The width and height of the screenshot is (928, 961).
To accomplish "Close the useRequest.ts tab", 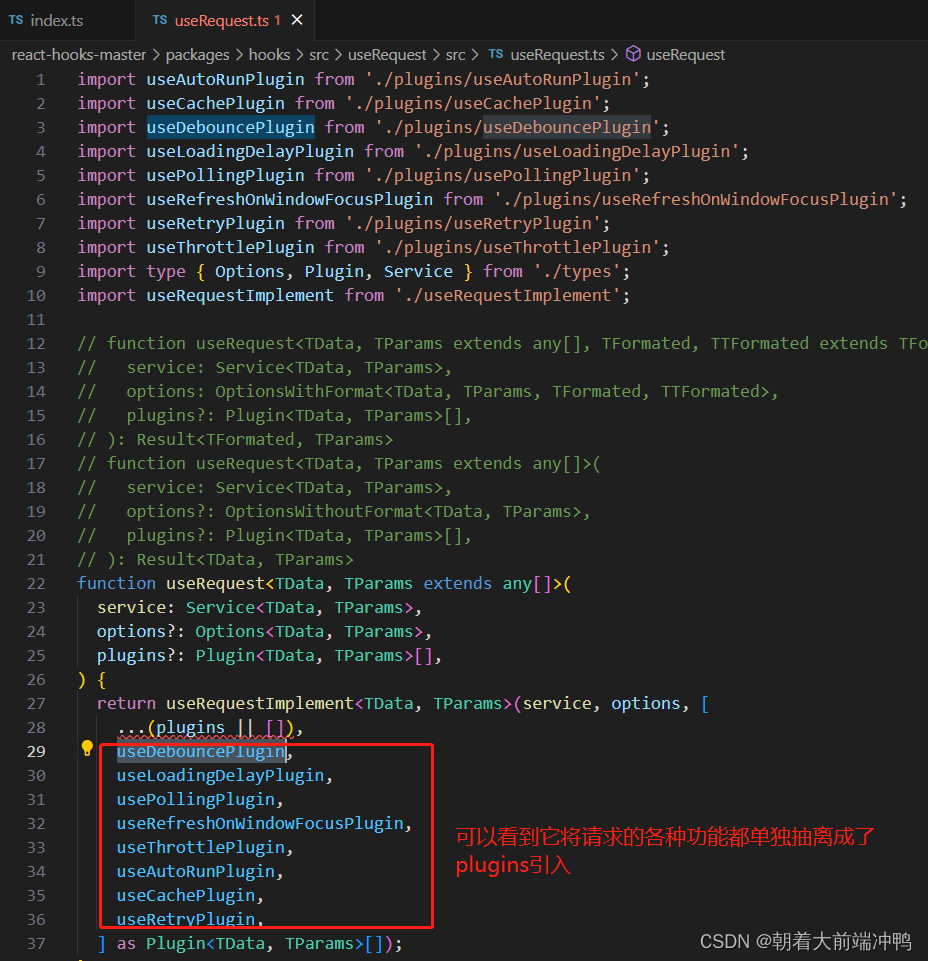I will tap(295, 19).
